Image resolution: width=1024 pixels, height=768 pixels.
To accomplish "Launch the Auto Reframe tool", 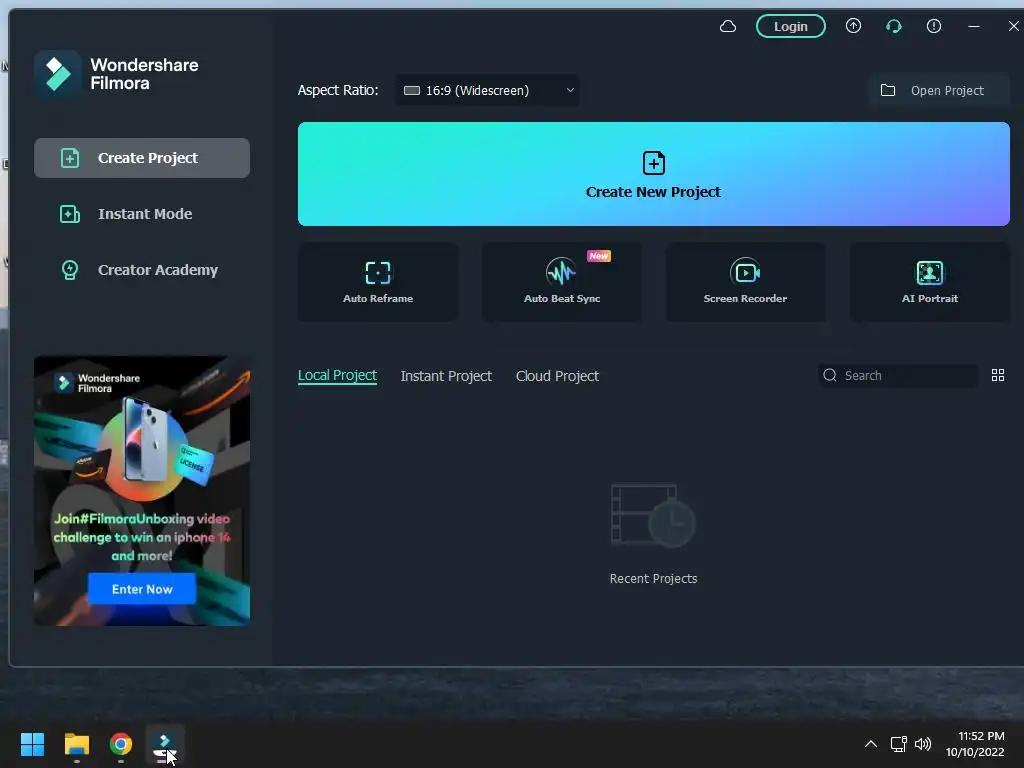I will point(377,281).
